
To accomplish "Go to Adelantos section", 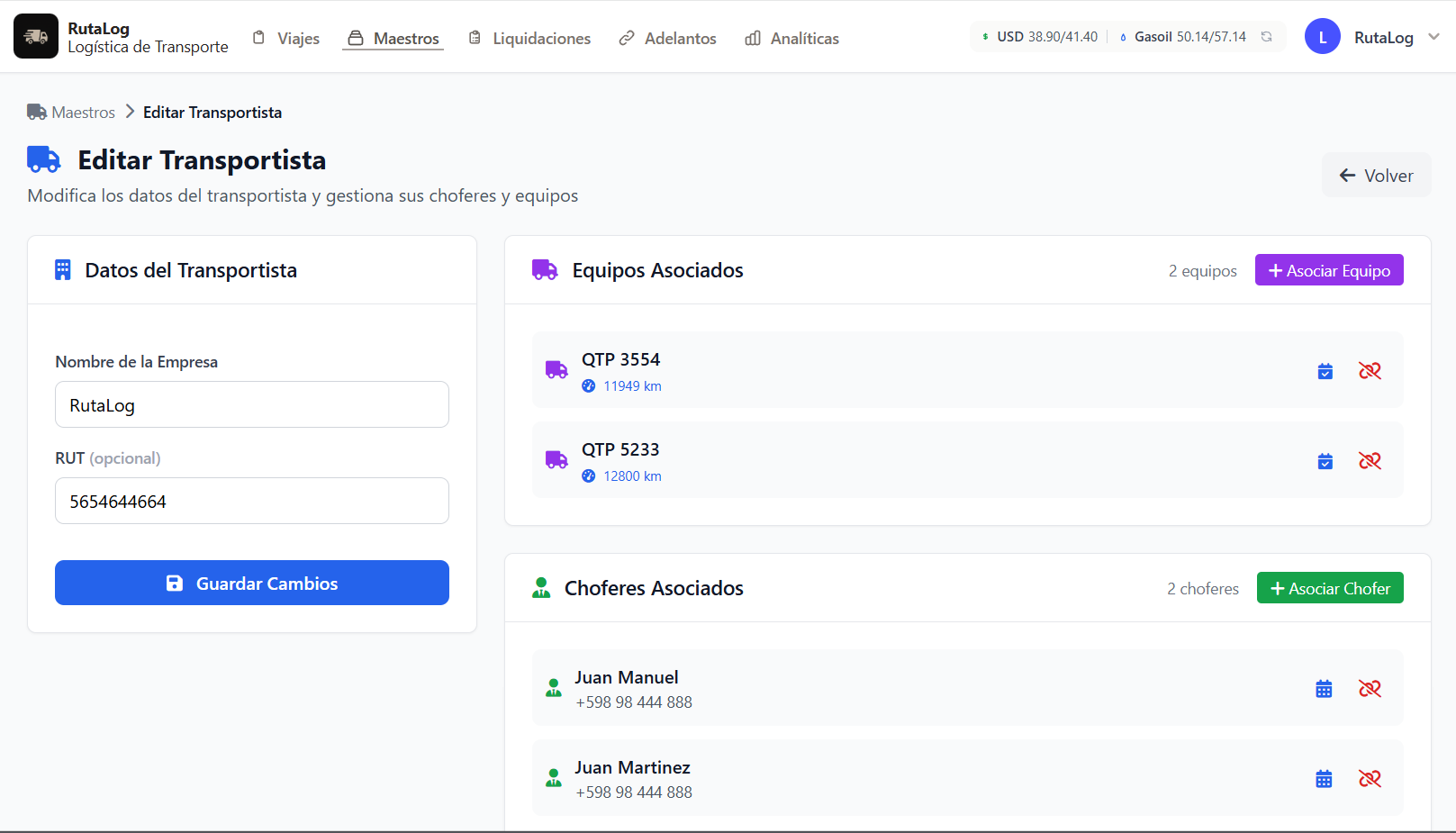I will click(667, 38).
